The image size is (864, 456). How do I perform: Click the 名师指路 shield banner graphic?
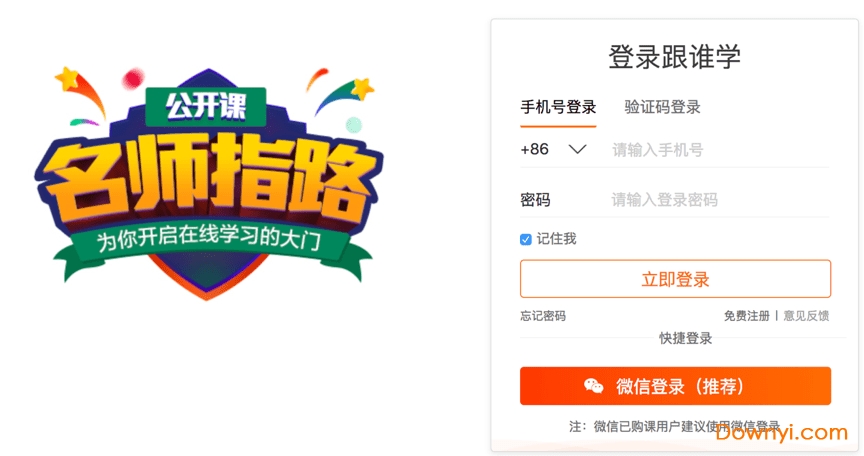tap(208, 183)
